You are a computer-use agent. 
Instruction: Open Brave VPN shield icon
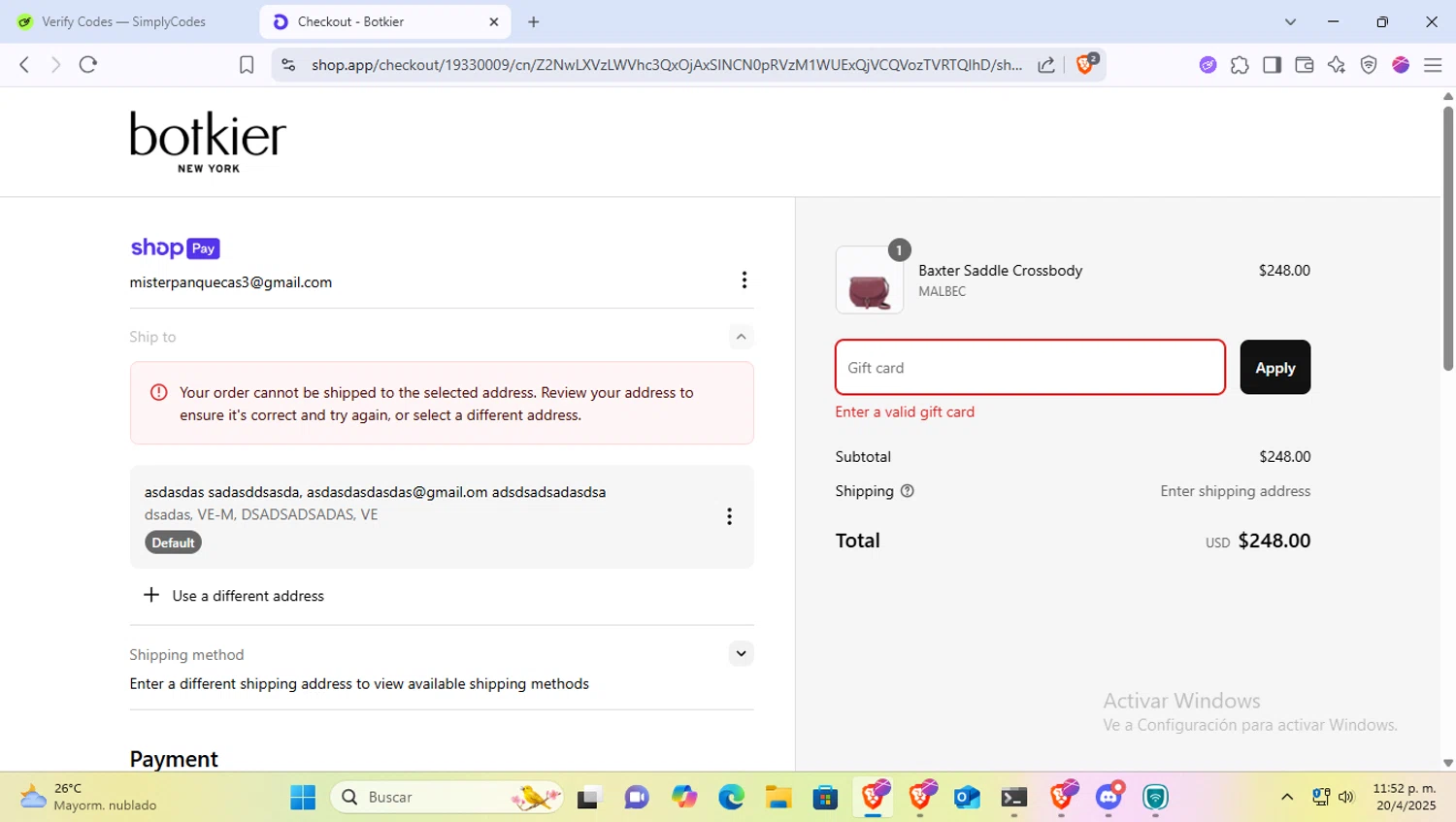point(1369,65)
